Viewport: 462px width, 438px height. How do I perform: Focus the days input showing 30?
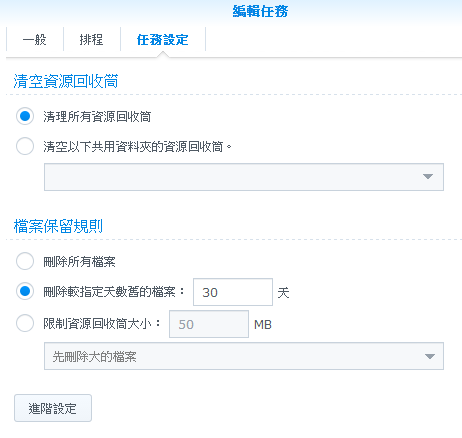233,292
